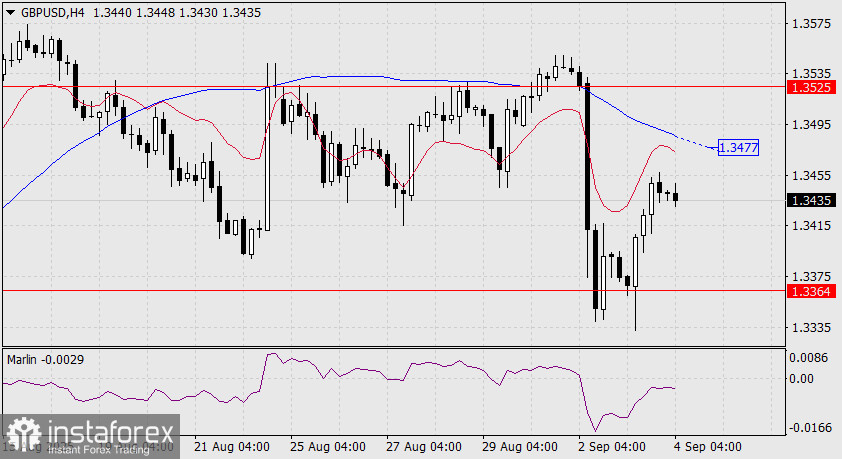Select the 1.3455 price scale value

click(811, 176)
